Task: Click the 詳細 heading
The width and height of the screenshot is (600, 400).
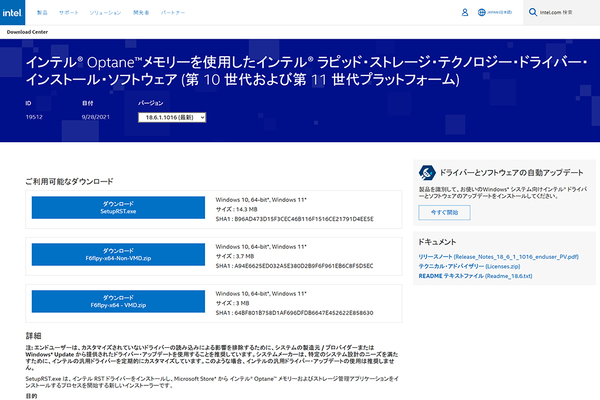Action: [x=33, y=336]
